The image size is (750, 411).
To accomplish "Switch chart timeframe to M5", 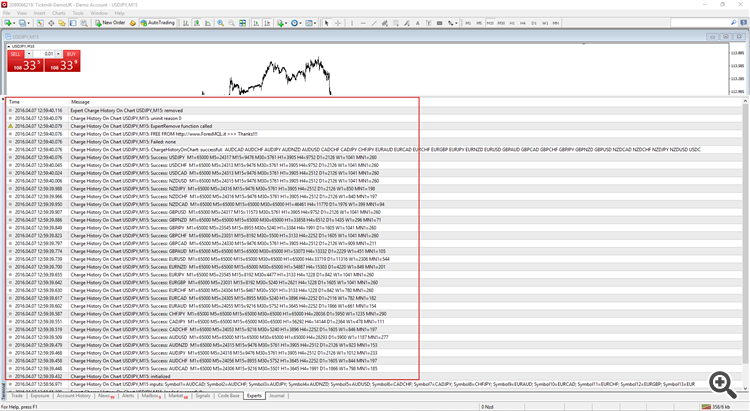I will (x=479, y=23).
